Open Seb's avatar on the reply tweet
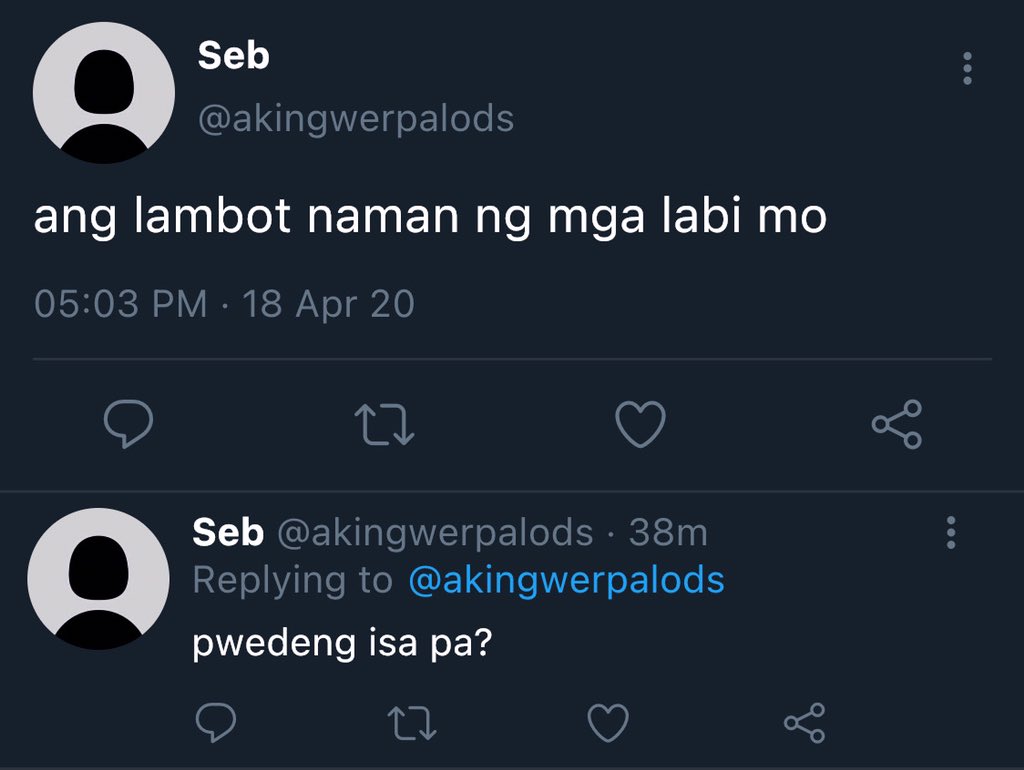The height and width of the screenshot is (770, 1024). (x=99, y=579)
